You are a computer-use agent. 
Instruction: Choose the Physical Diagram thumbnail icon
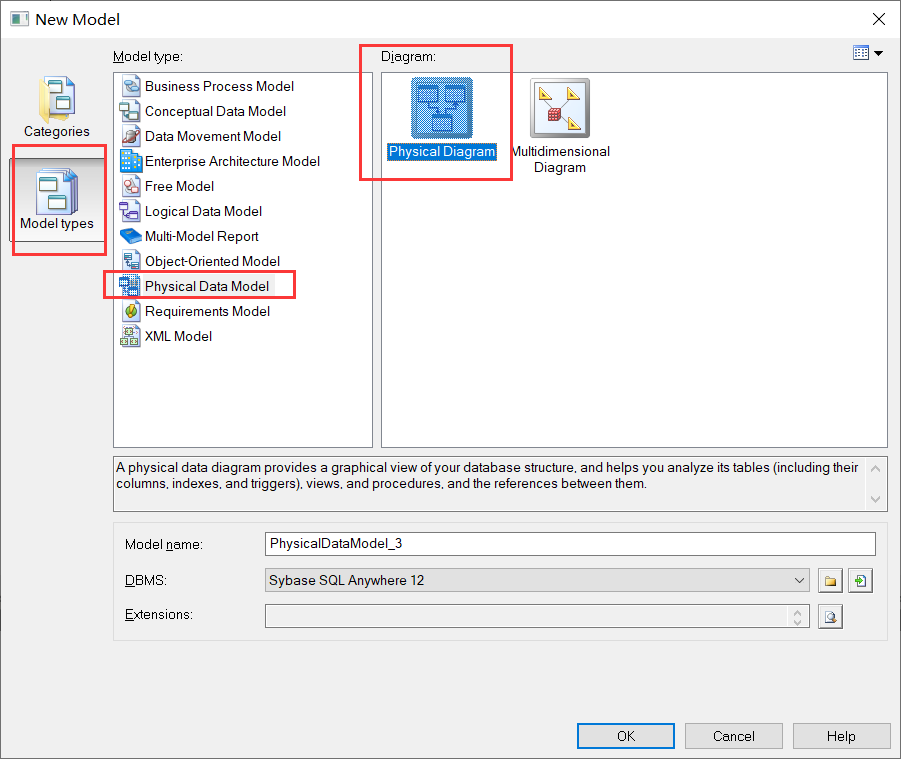click(441, 107)
